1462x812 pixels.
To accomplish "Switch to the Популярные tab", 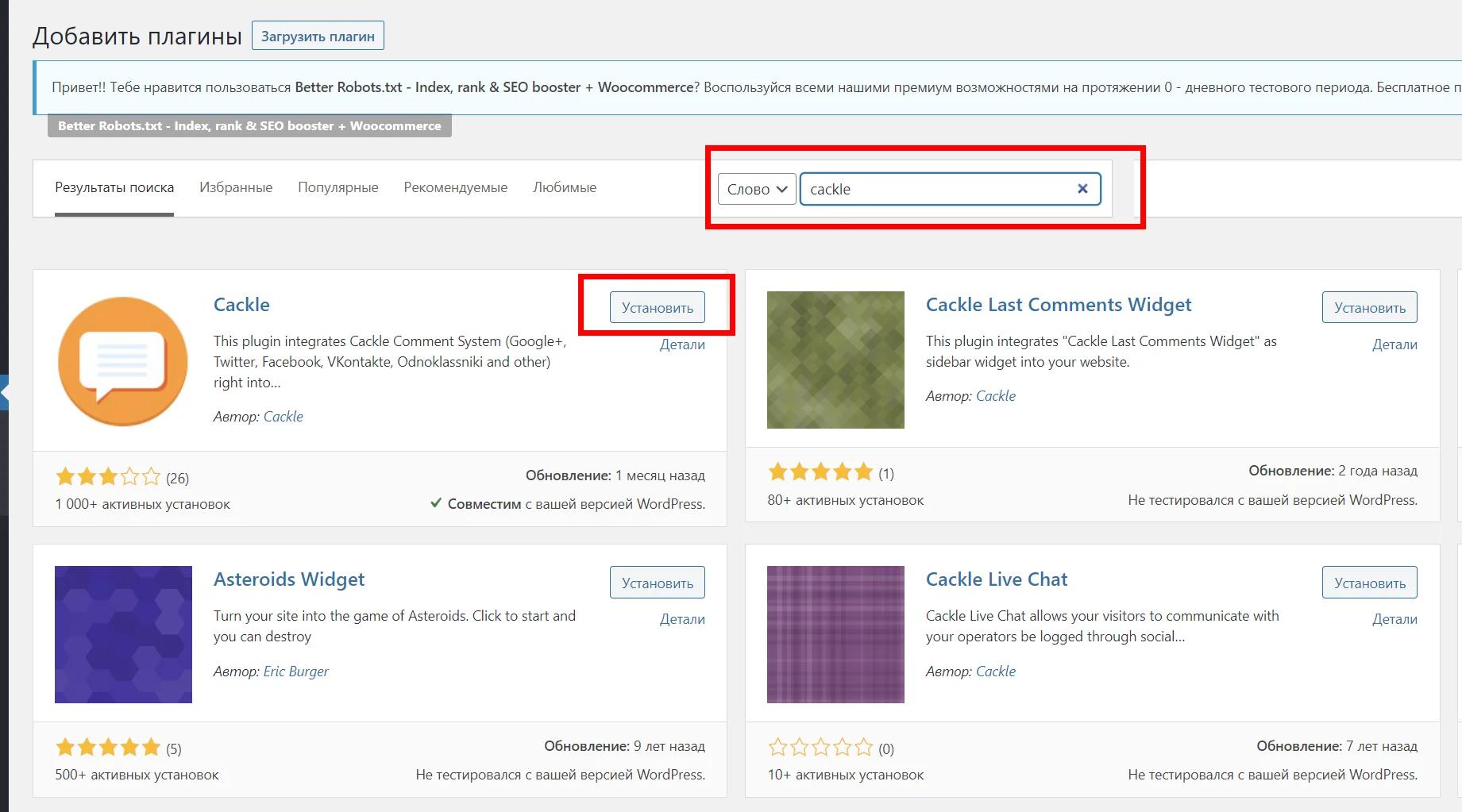I will (338, 187).
